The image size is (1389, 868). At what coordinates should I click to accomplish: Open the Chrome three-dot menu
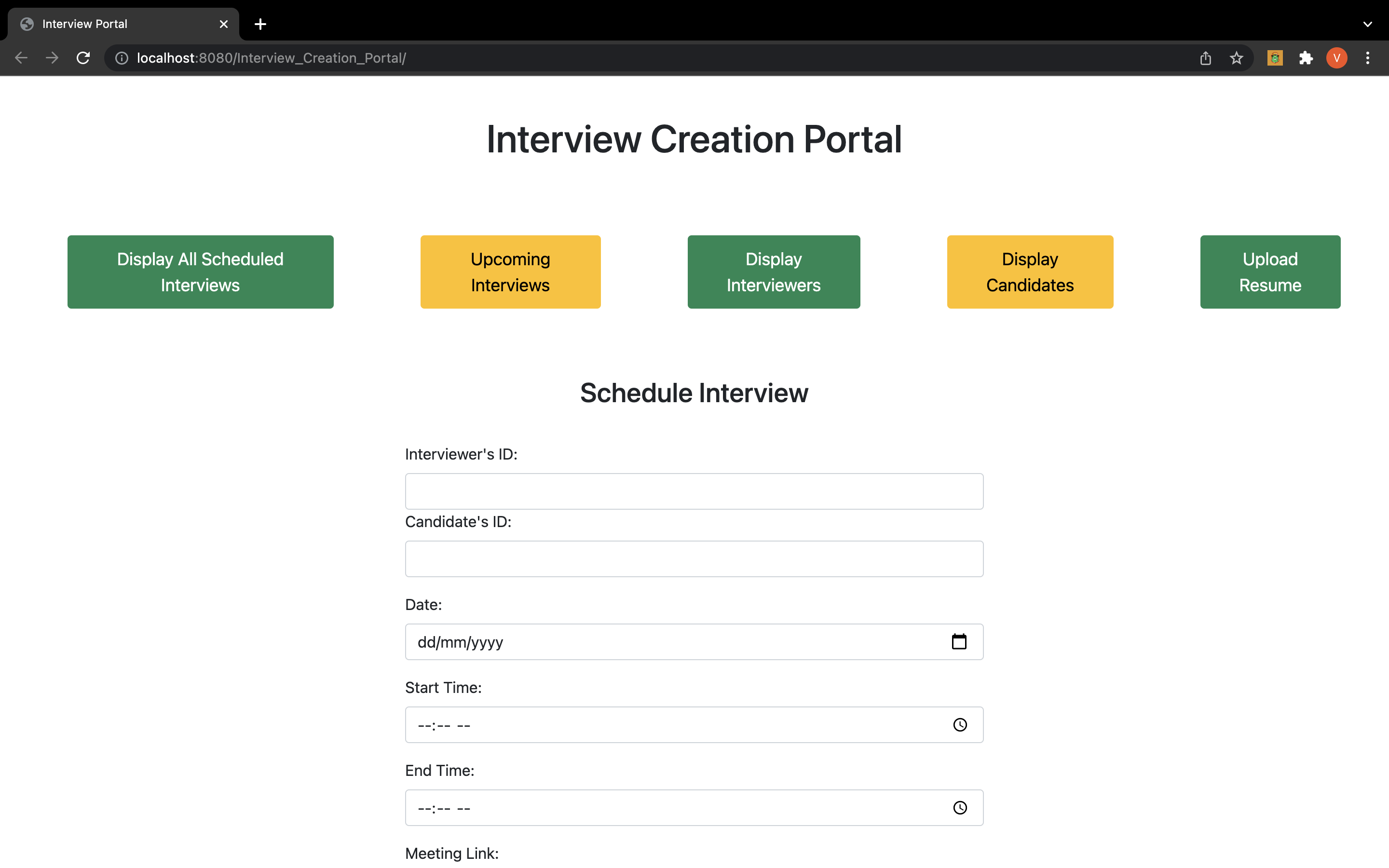1368,58
